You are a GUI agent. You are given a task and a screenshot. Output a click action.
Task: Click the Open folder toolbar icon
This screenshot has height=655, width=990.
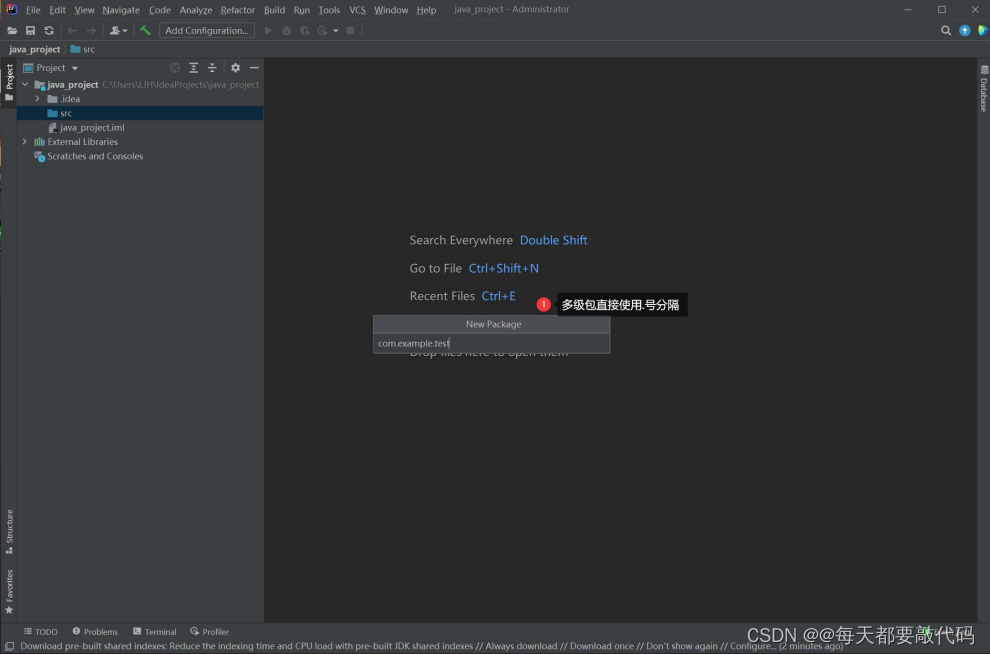13,30
